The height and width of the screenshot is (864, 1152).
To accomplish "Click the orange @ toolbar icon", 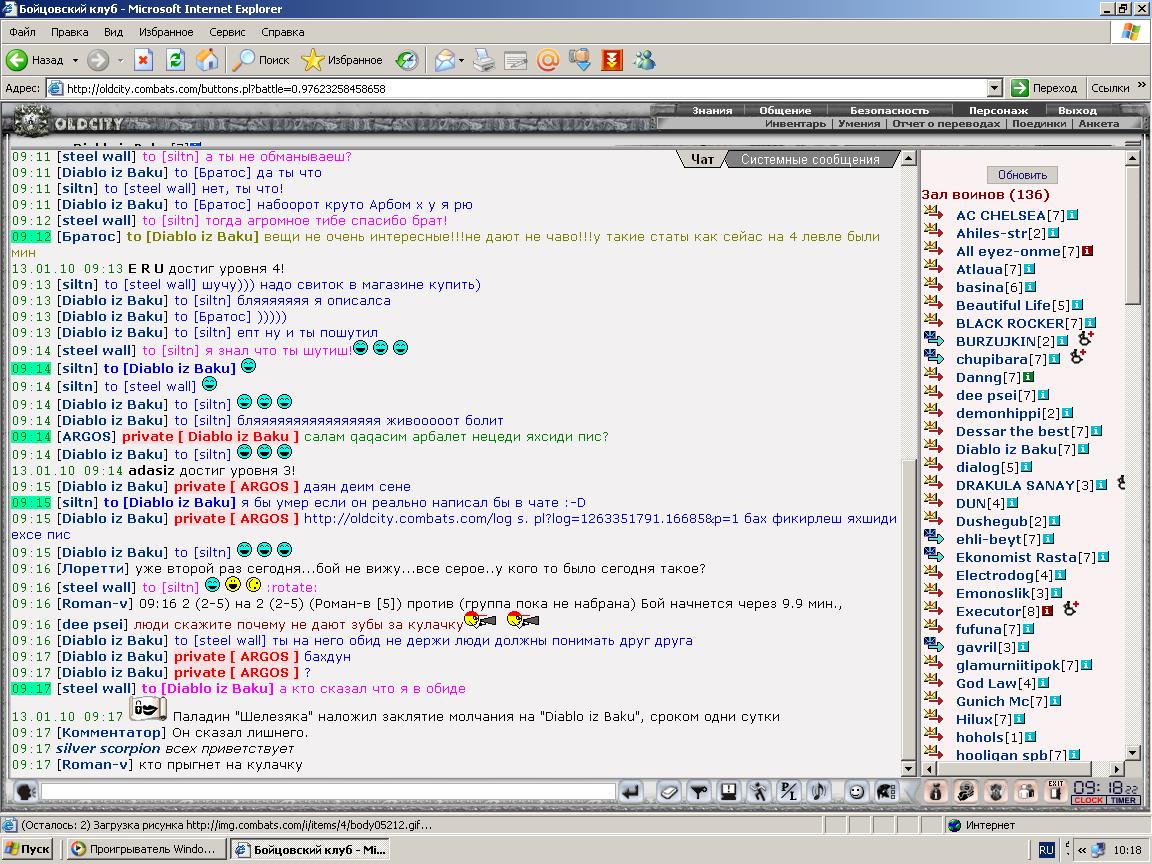I will click(547, 60).
